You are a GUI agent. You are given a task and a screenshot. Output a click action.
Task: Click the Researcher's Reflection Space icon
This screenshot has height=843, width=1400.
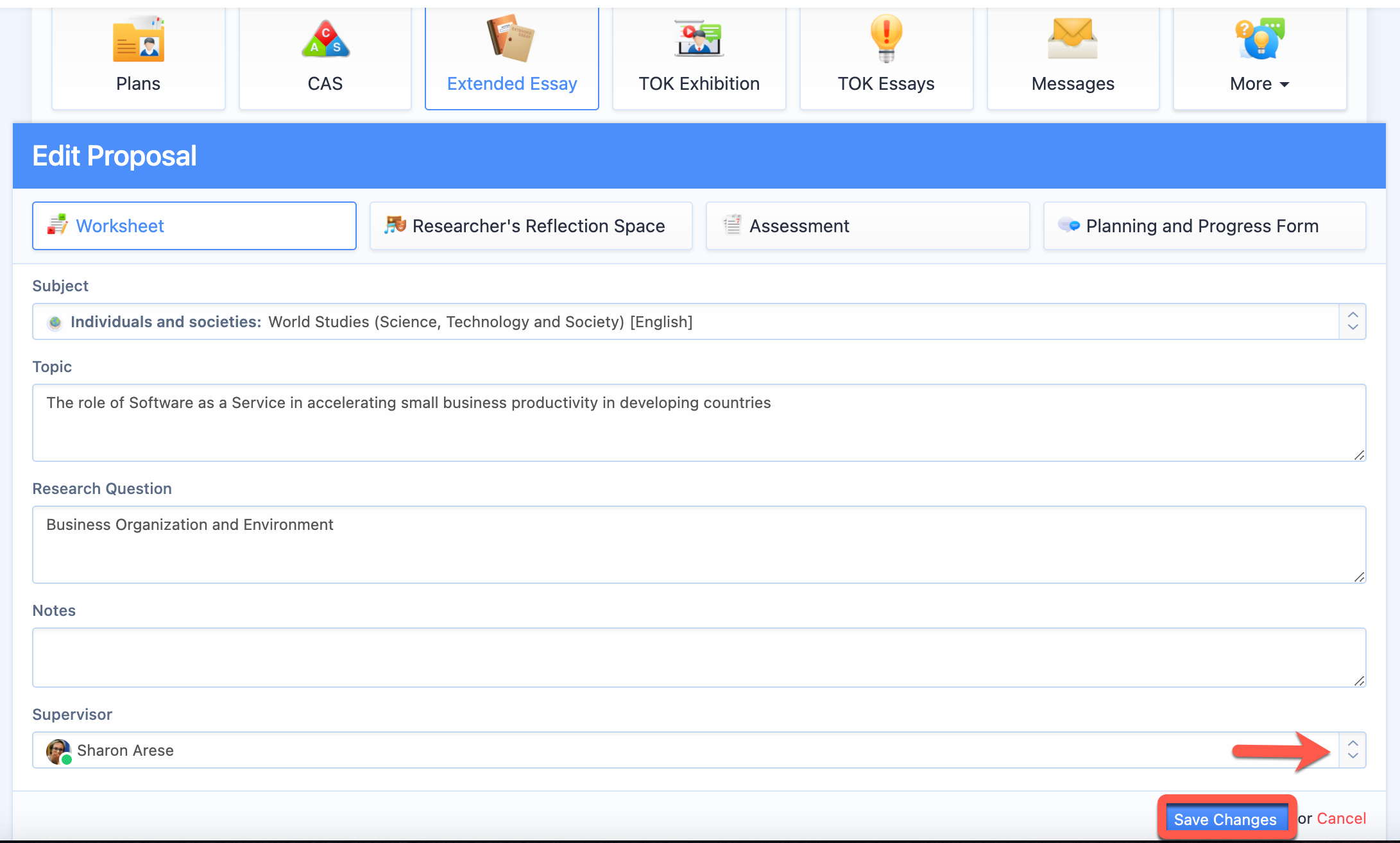[x=395, y=225]
